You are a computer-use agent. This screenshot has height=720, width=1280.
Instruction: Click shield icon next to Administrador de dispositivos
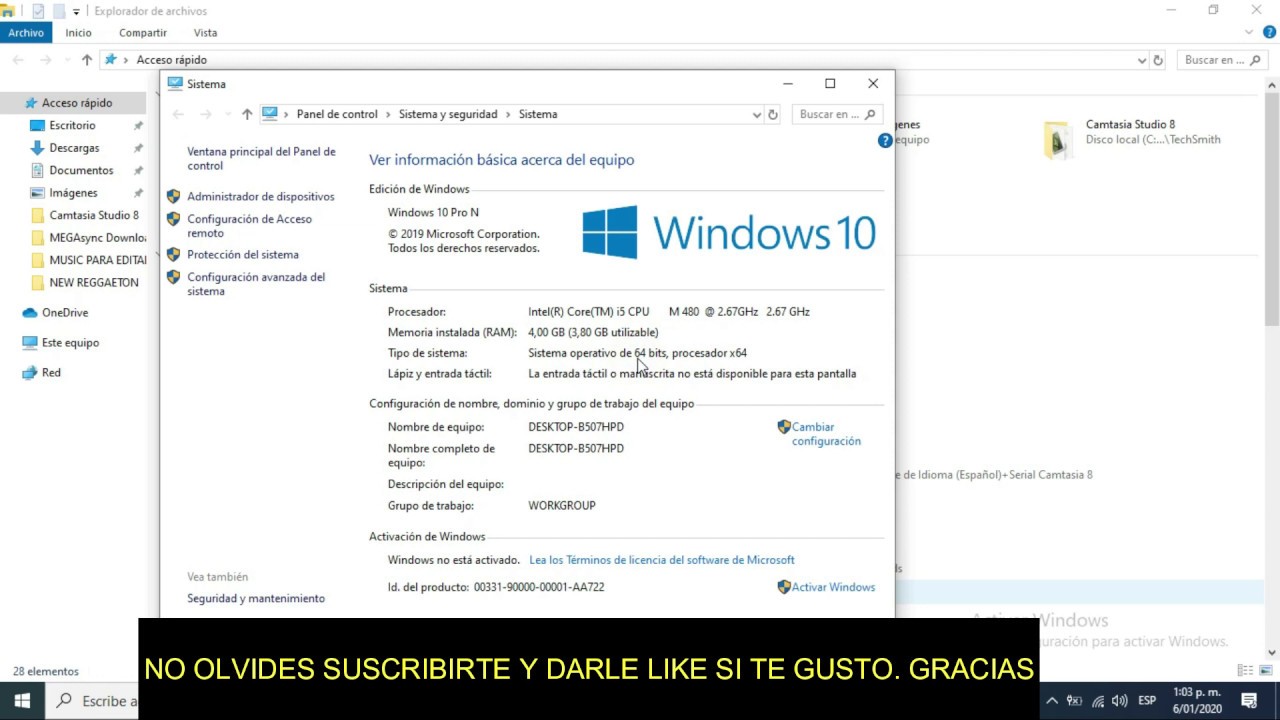(x=173, y=197)
